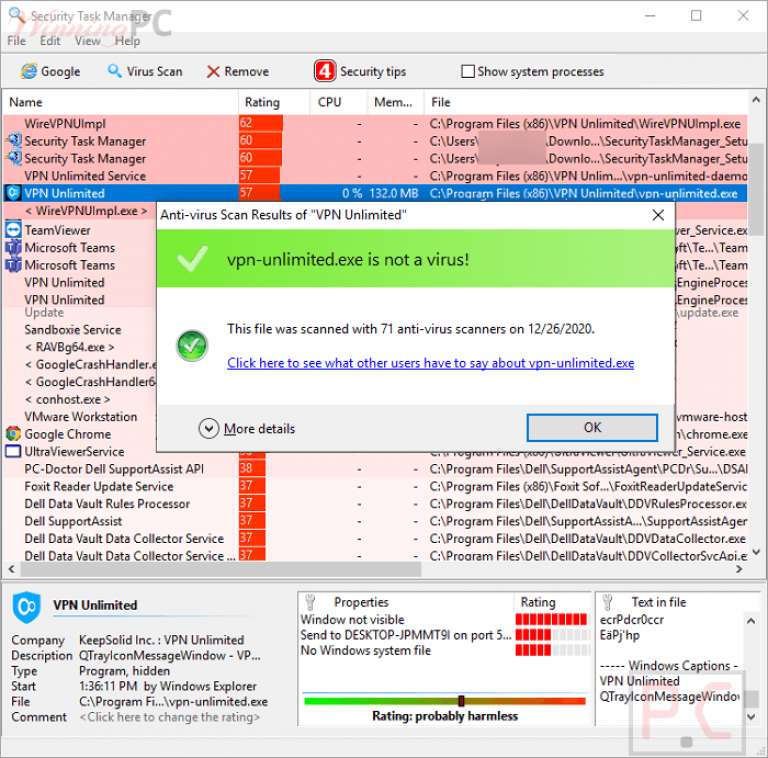Click the selected VPN Unlimited row icon

coord(13,193)
